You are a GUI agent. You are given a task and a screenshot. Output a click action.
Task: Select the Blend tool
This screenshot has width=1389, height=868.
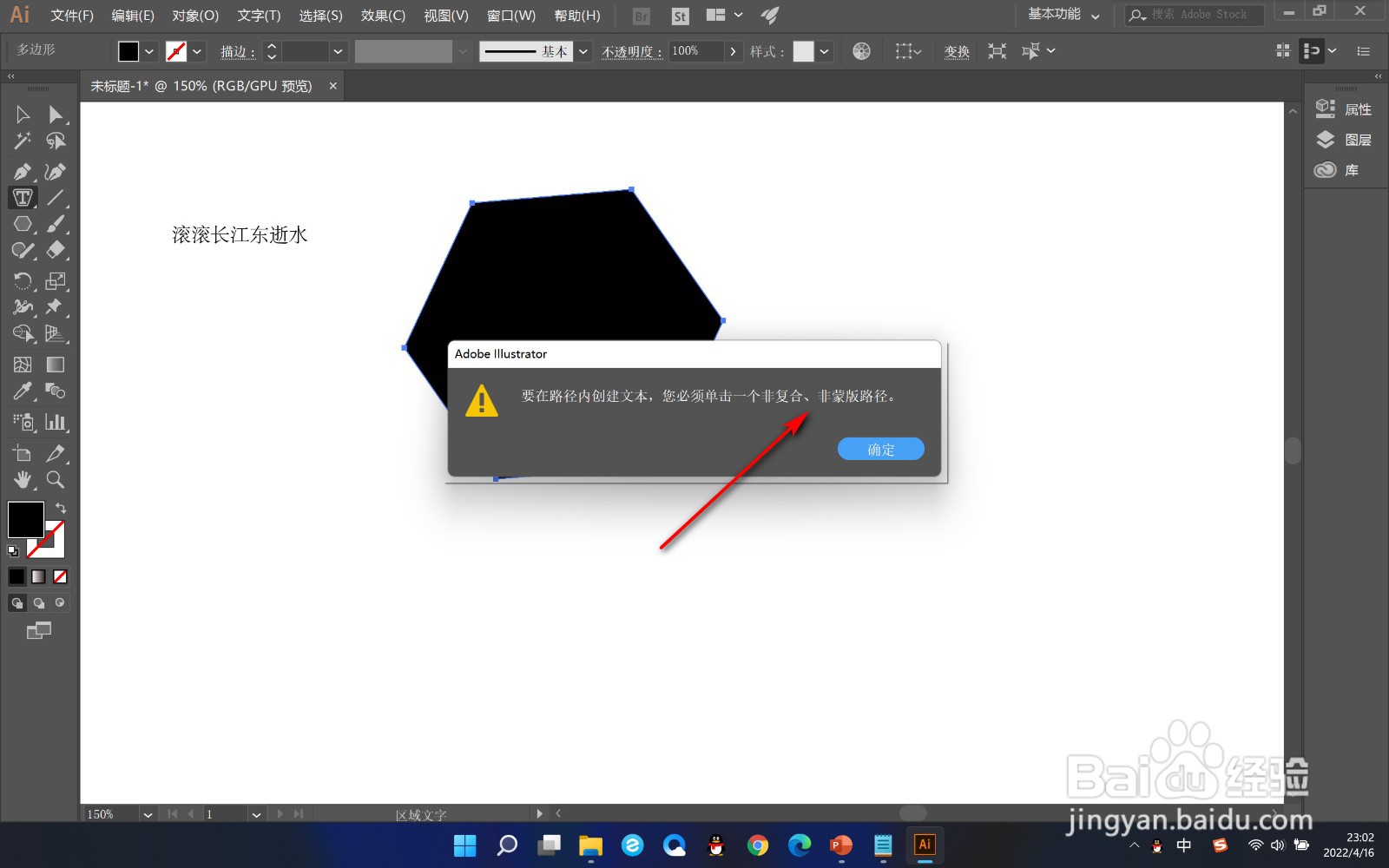tap(55, 391)
